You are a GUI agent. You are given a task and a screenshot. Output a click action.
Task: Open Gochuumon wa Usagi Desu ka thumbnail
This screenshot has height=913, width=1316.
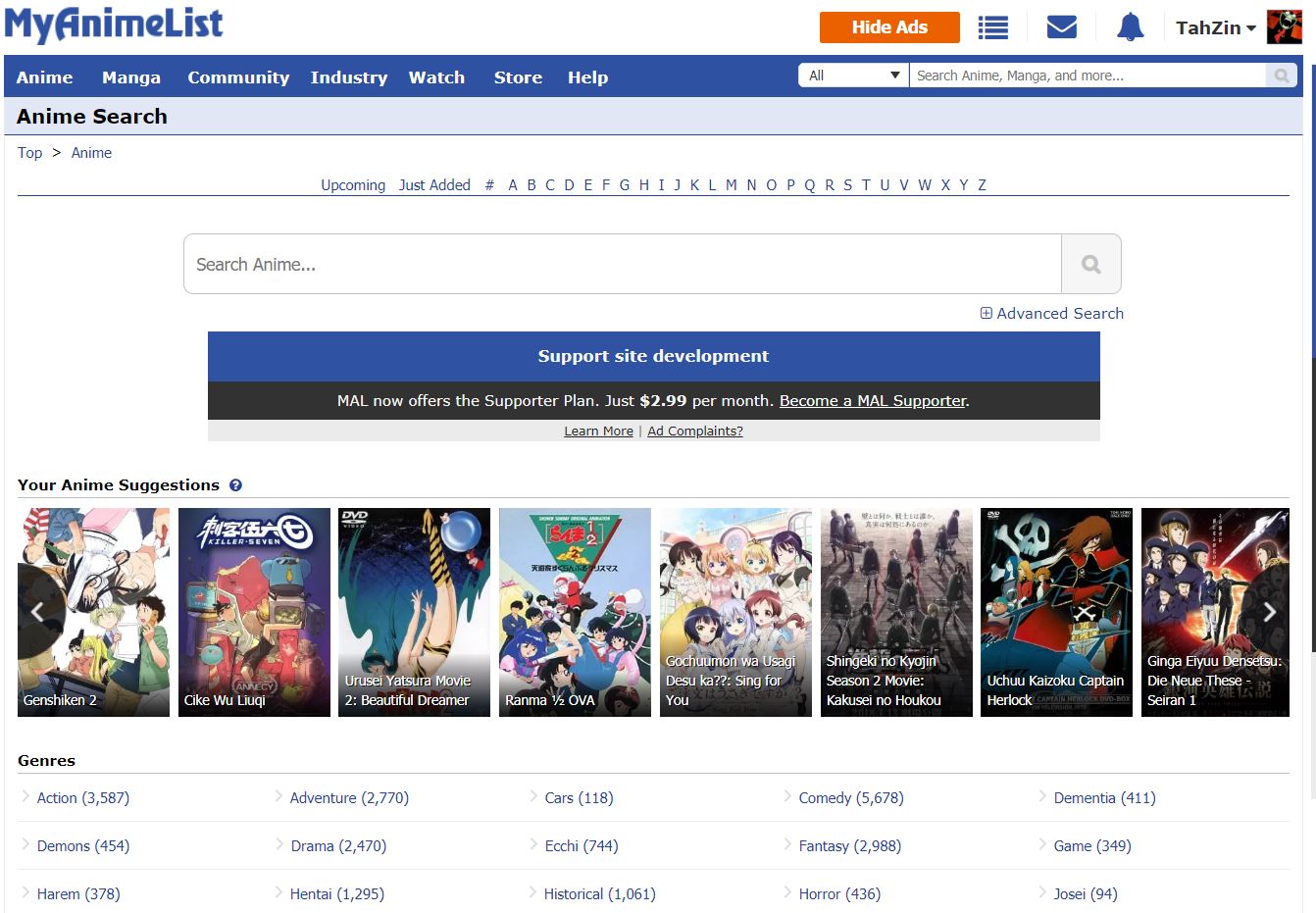(735, 612)
